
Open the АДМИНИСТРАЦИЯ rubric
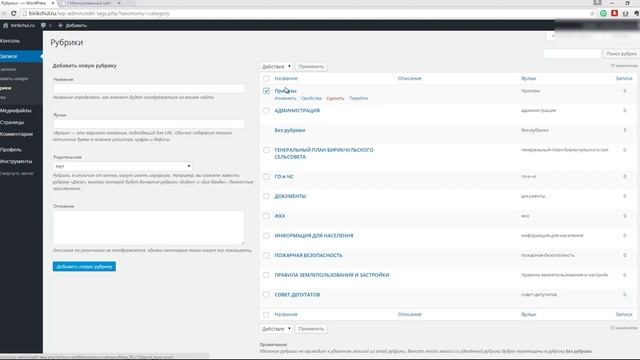pyautogui.click(x=297, y=111)
